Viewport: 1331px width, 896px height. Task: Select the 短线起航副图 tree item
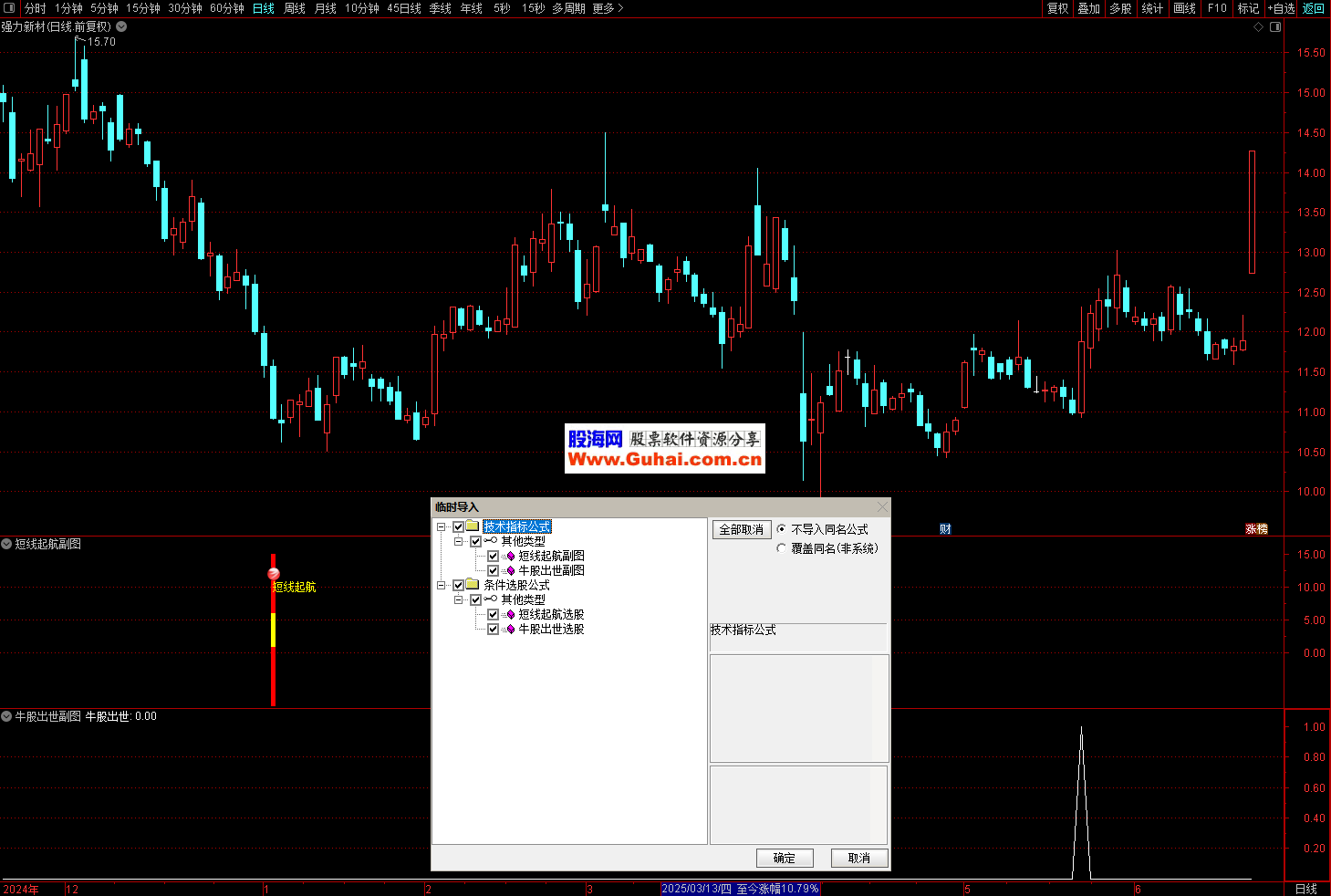click(551, 556)
